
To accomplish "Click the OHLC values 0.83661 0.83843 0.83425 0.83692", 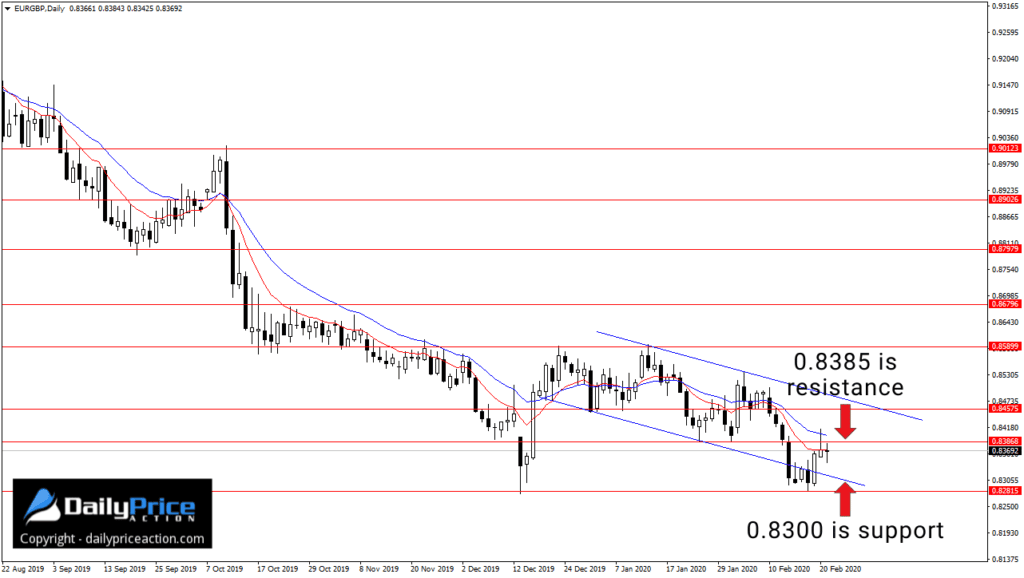I will click(125, 8).
